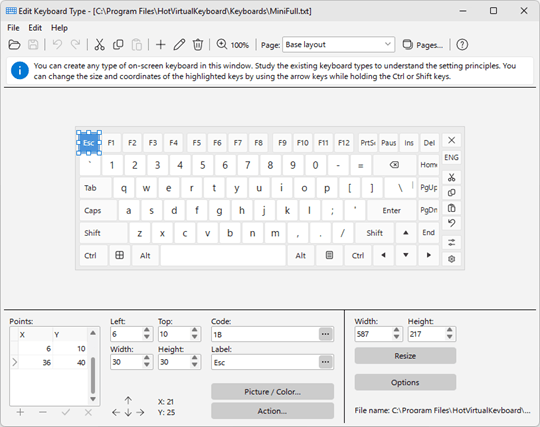Image resolution: width=540 pixels, height=427 pixels.
Task: Select the undo key on keyboard preview
Action: [451, 223]
